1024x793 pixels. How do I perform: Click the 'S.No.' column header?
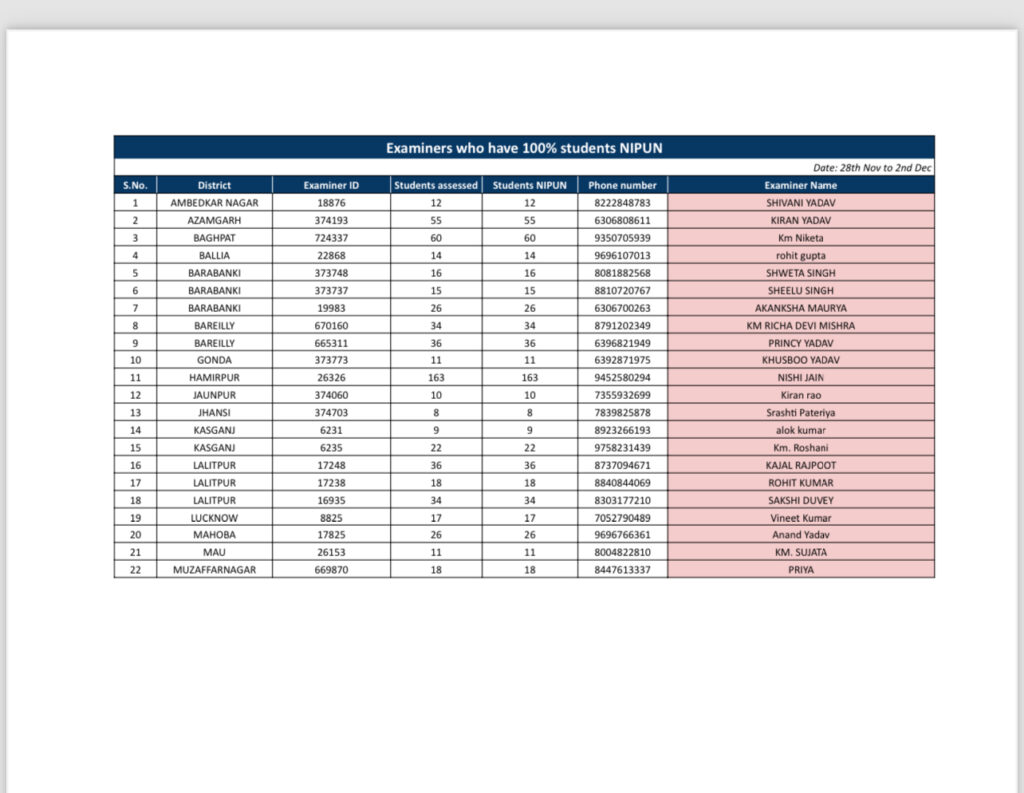(x=135, y=185)
